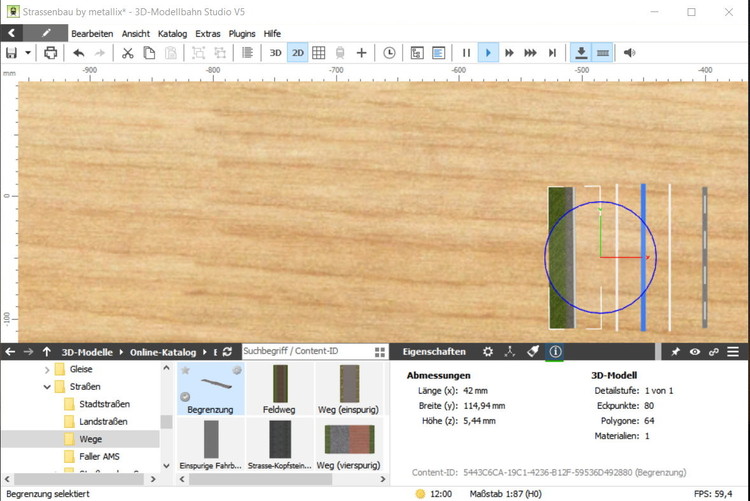This screenshot has height=501, width=750.
Task: Select the Feldweg model thumbnail
Action: pyautogui.click(x=279, y=389)
